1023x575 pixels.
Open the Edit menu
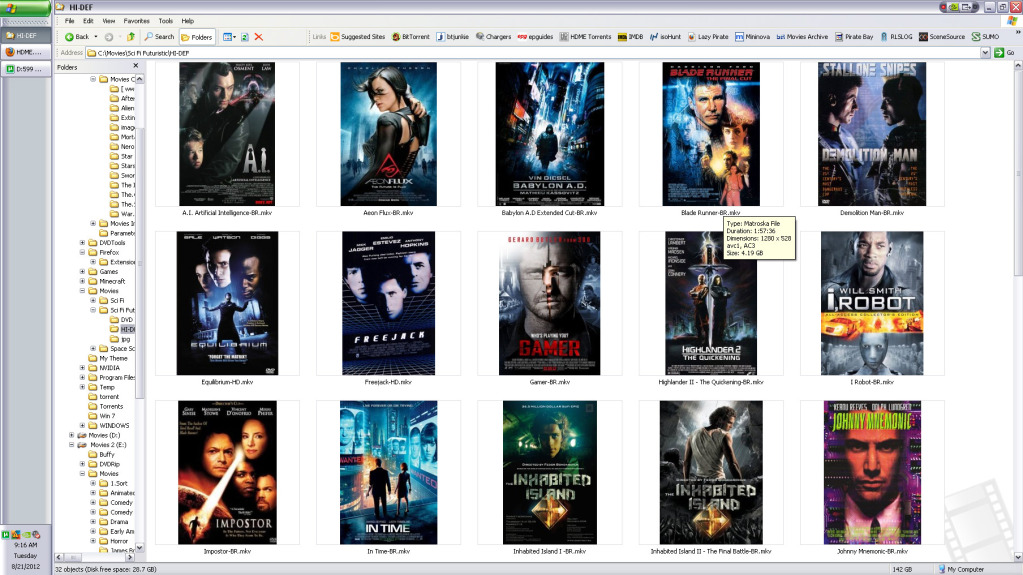pos(88,21)
